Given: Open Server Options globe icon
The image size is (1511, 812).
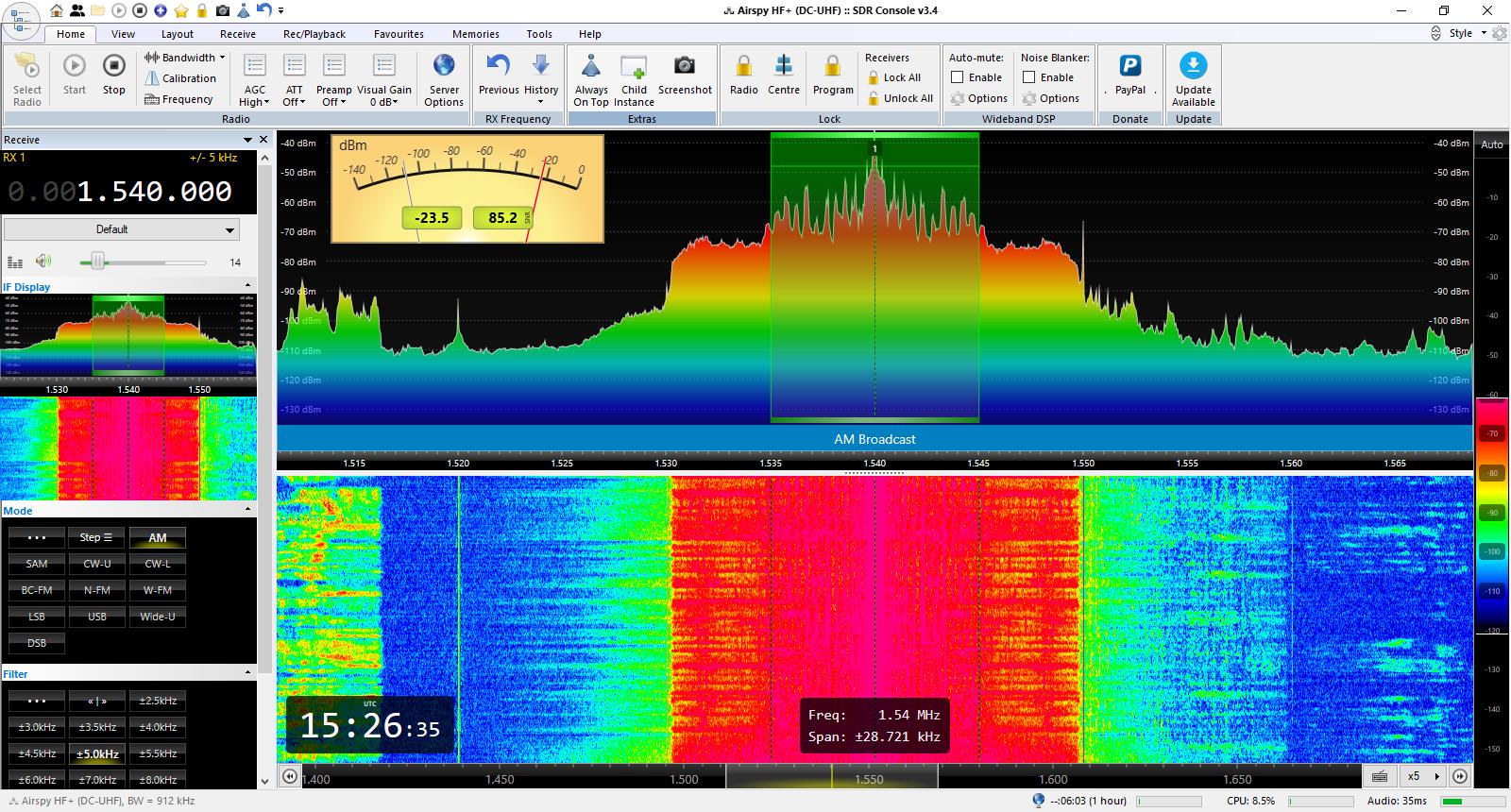Looking at the screenshot, I should [444, 66].
